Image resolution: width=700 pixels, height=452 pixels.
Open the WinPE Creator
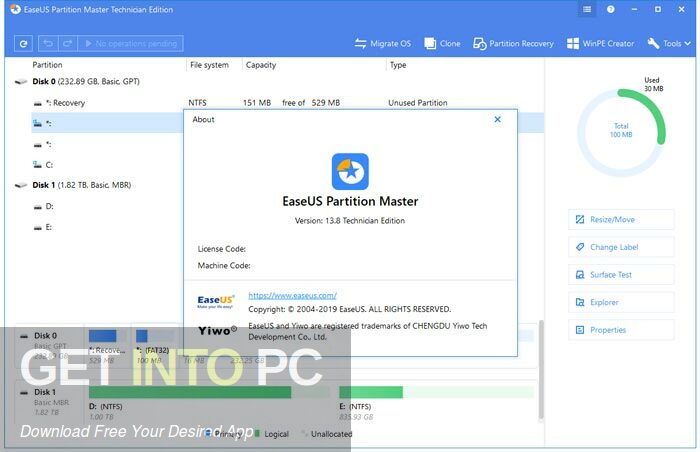pyautogui.click(x=600, y=43)
